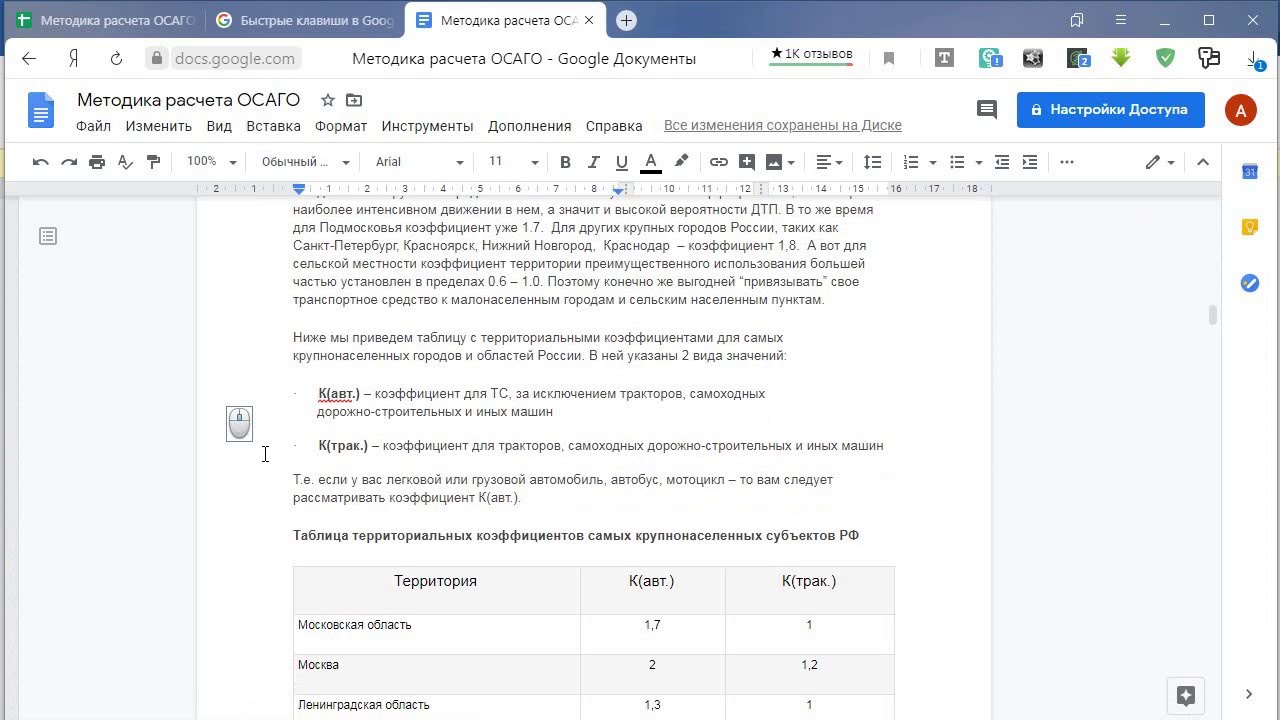Screen dimensions: 1280x720
Task: Click the vertical scrollbar of the document
Action: coord(1213,315)
